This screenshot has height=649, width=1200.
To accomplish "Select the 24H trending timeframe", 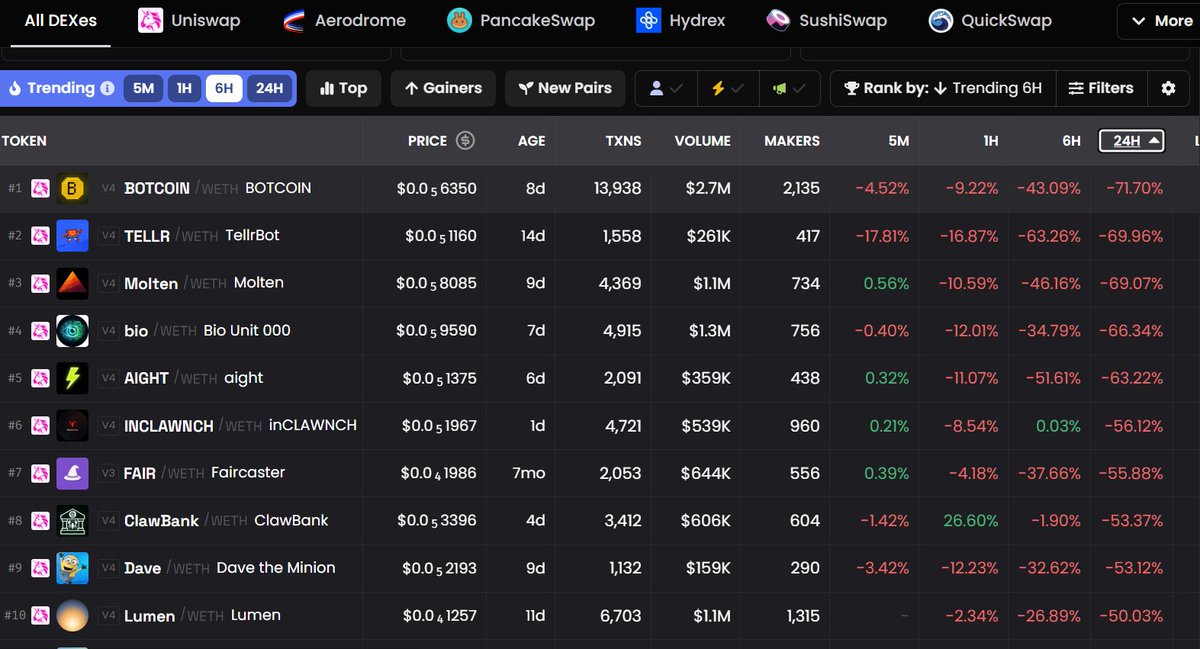I will tap(269, 88).
